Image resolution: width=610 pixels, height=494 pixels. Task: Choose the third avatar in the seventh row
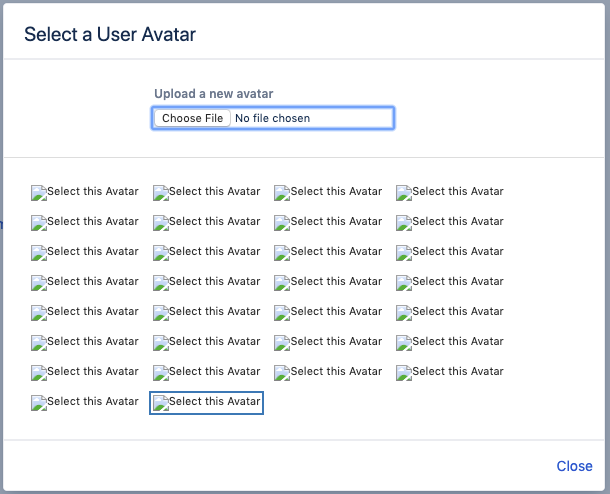point(328,373)
